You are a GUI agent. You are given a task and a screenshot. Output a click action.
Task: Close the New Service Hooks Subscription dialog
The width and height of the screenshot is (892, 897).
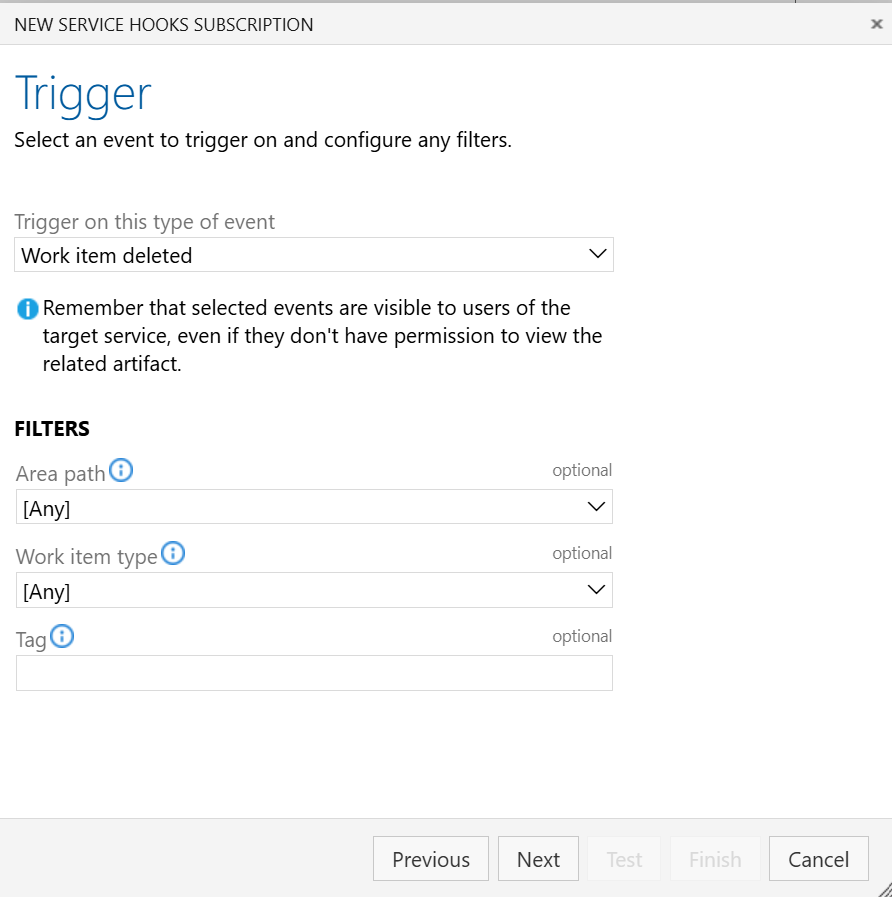(x=876, y=24)
